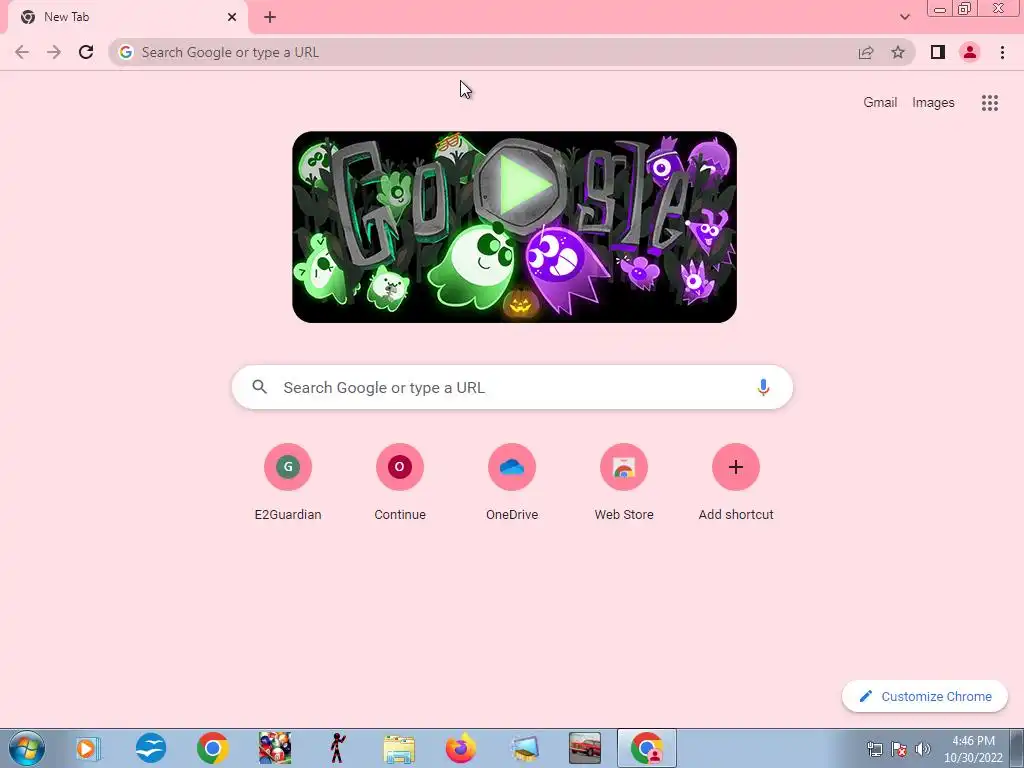
Task: Open Windows Explorer folder in taskbar
Action: click(399, 749)
